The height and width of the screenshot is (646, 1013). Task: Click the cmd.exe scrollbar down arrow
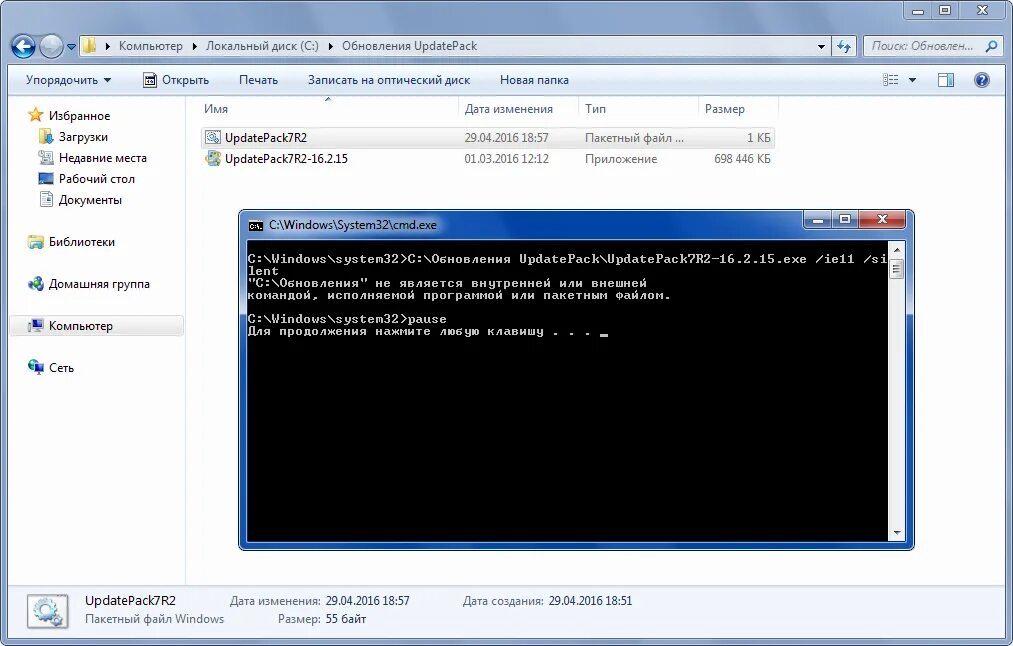pyautogui.click(x=896, y=534)
